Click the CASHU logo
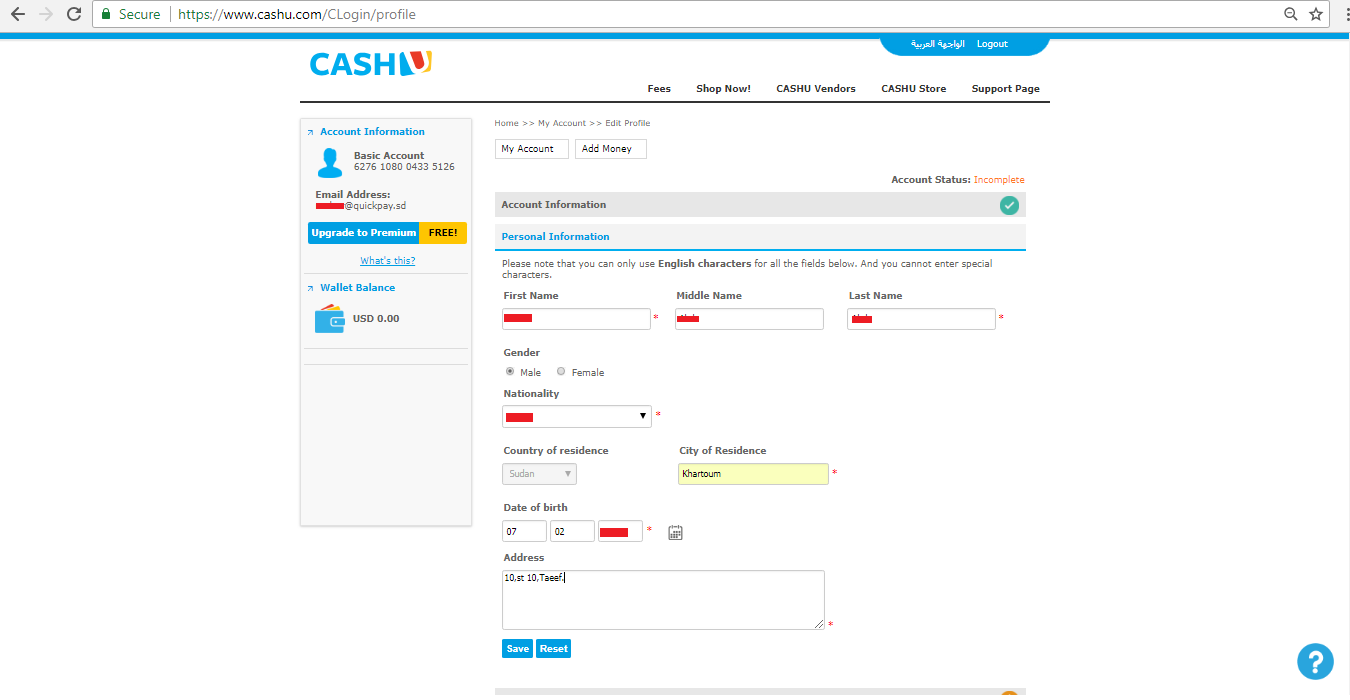 click(x=370, y=64)
